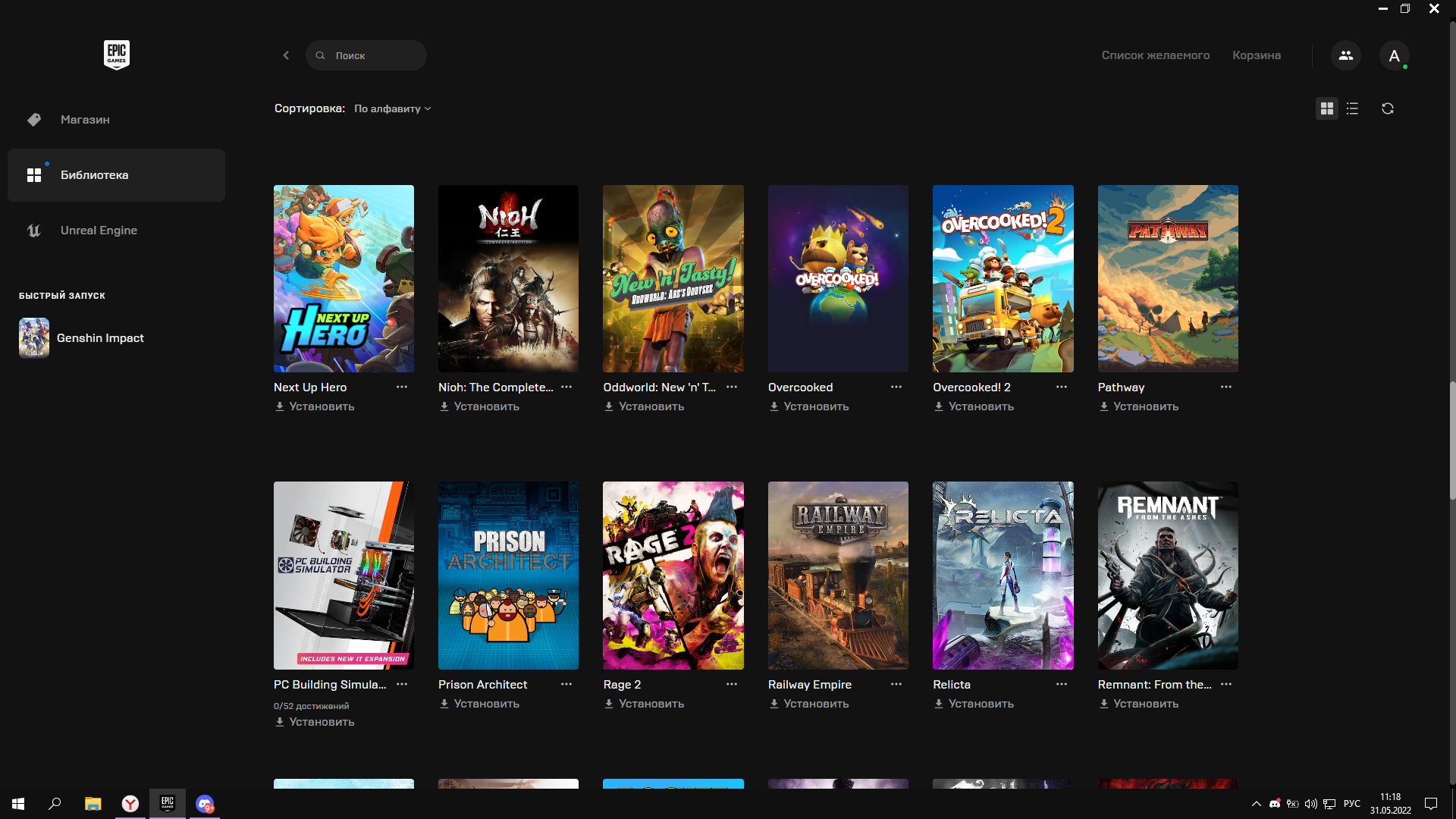Viewport: 1456px width, 819px height.
Task: Click the Epic Games logo
Action: tap(117, 55)
